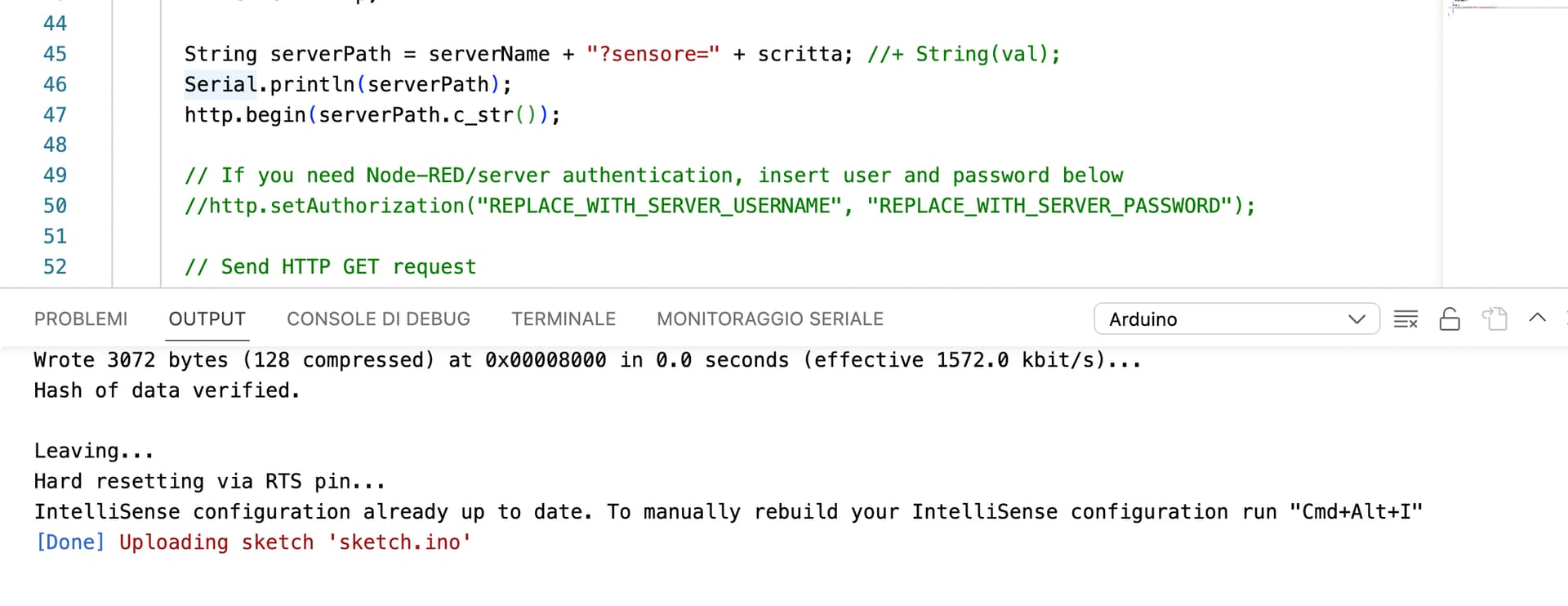Viewport: 1568px width, 606px height.
Task: Clear the Arduino output log
Action: click(x=1405, y=319)
